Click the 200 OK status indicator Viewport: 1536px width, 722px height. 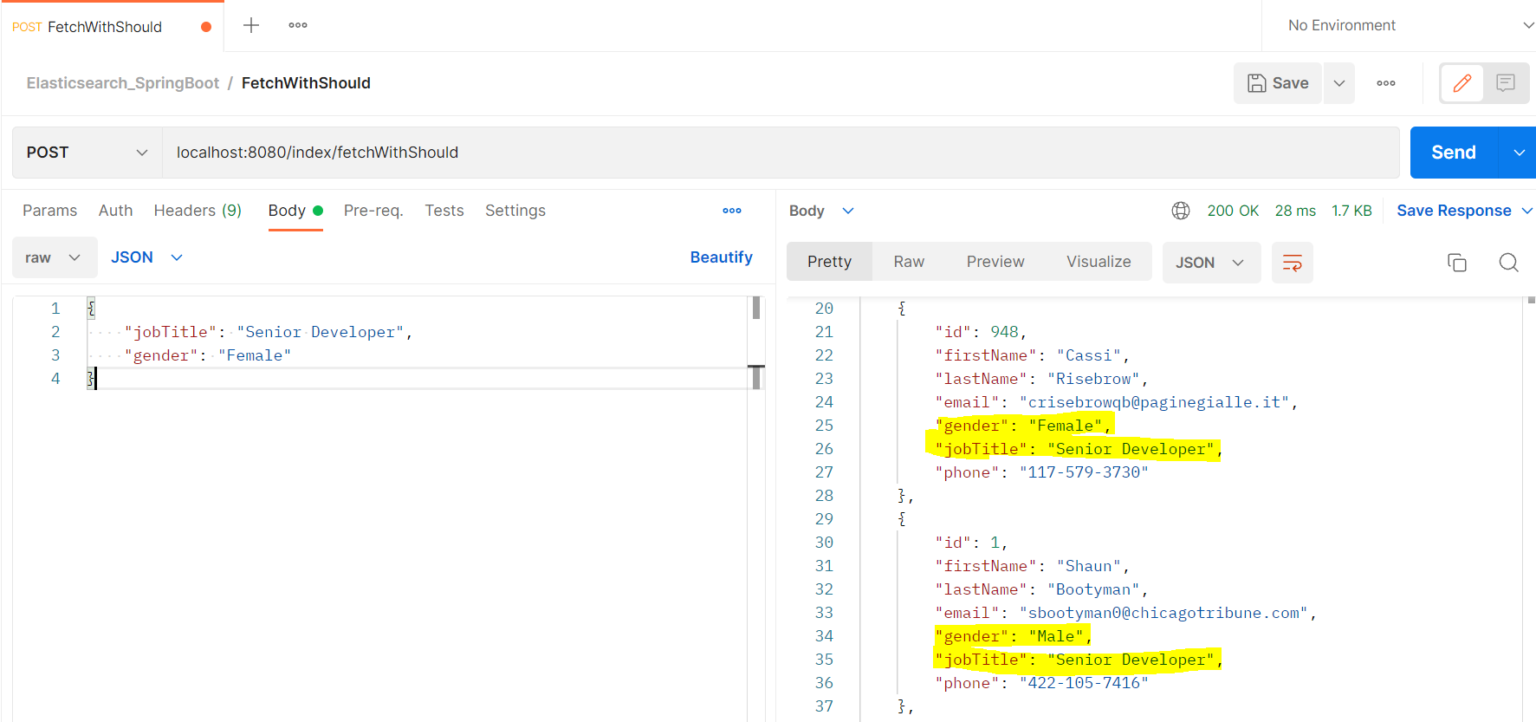click(x=1233, y=210)
